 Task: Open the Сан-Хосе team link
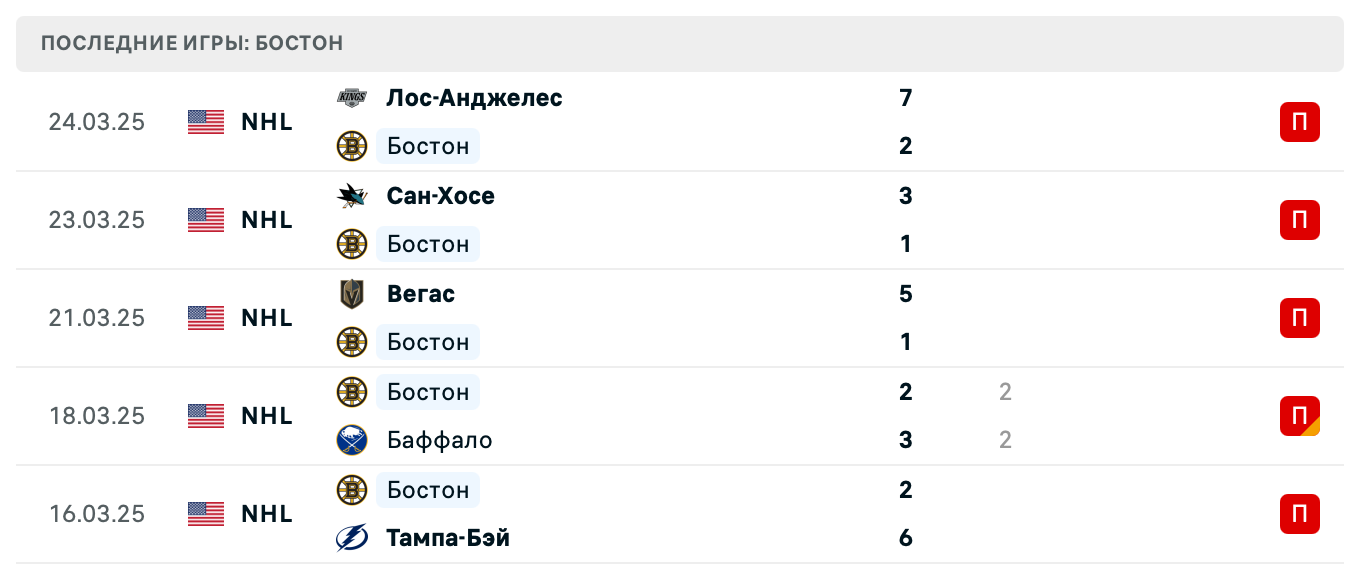tap(440, 196)
